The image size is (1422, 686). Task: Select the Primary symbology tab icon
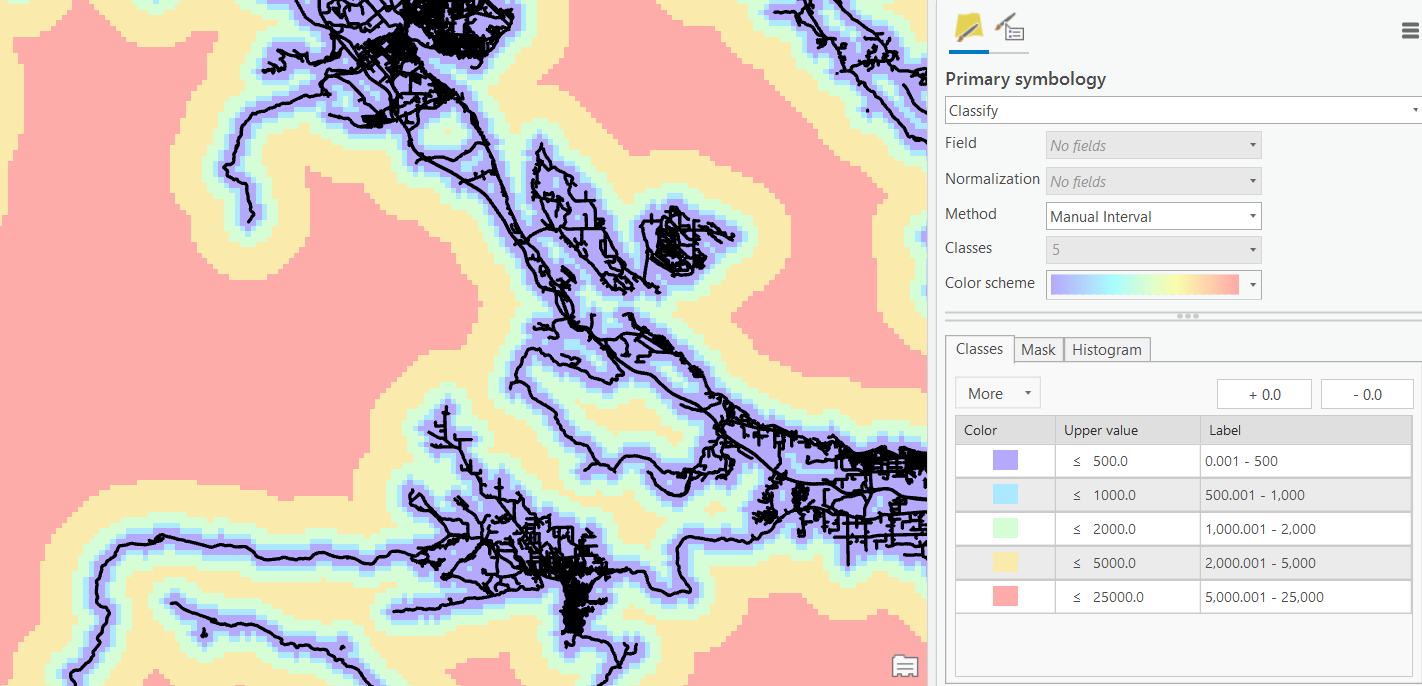(968, 28)
